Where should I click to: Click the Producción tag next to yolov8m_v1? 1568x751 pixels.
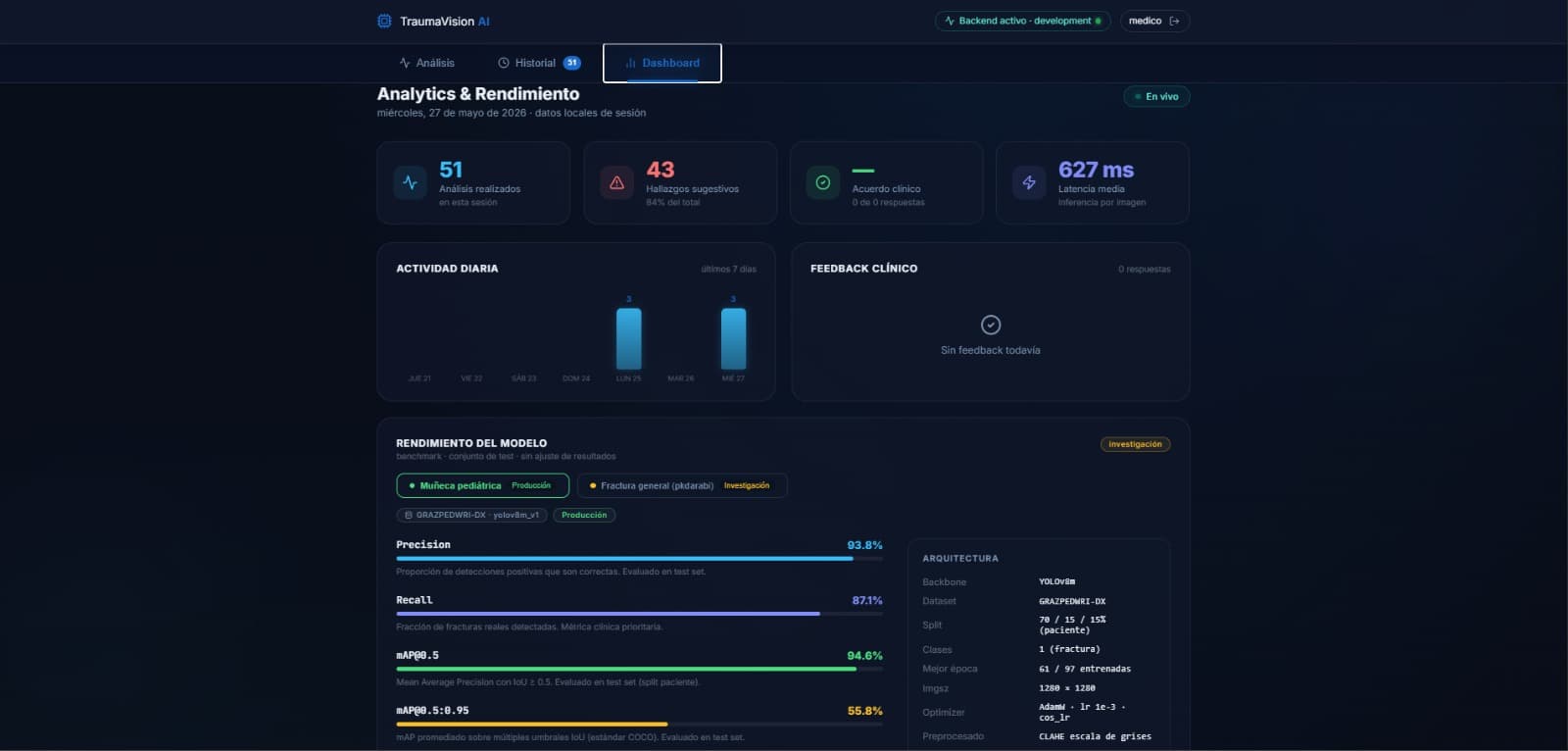[584, 515]
